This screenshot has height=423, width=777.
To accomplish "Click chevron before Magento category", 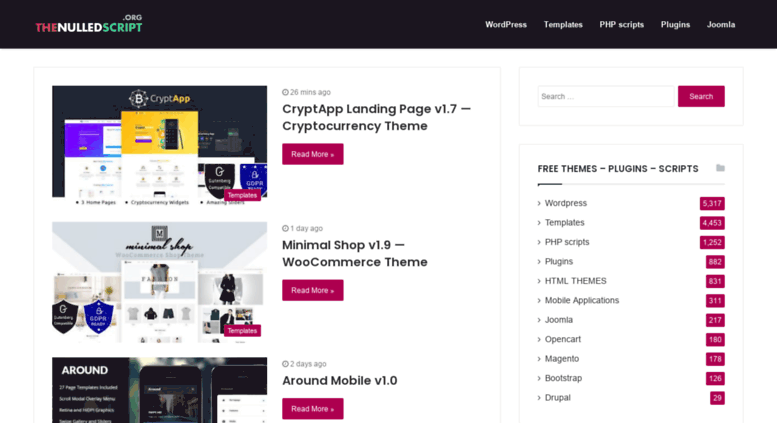I will click(539, 359).
